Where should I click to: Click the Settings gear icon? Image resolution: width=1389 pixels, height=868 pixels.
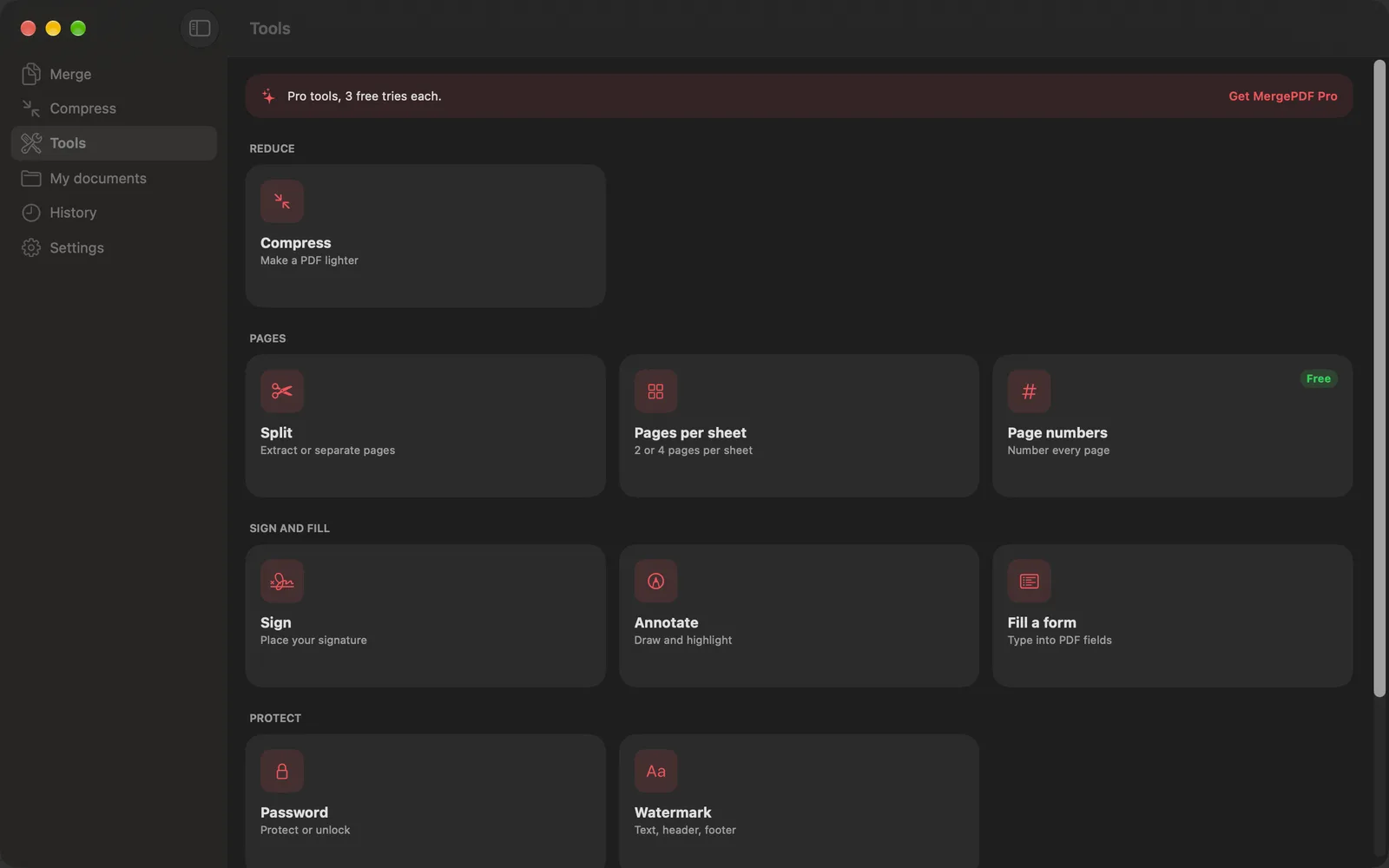(31, 247)
